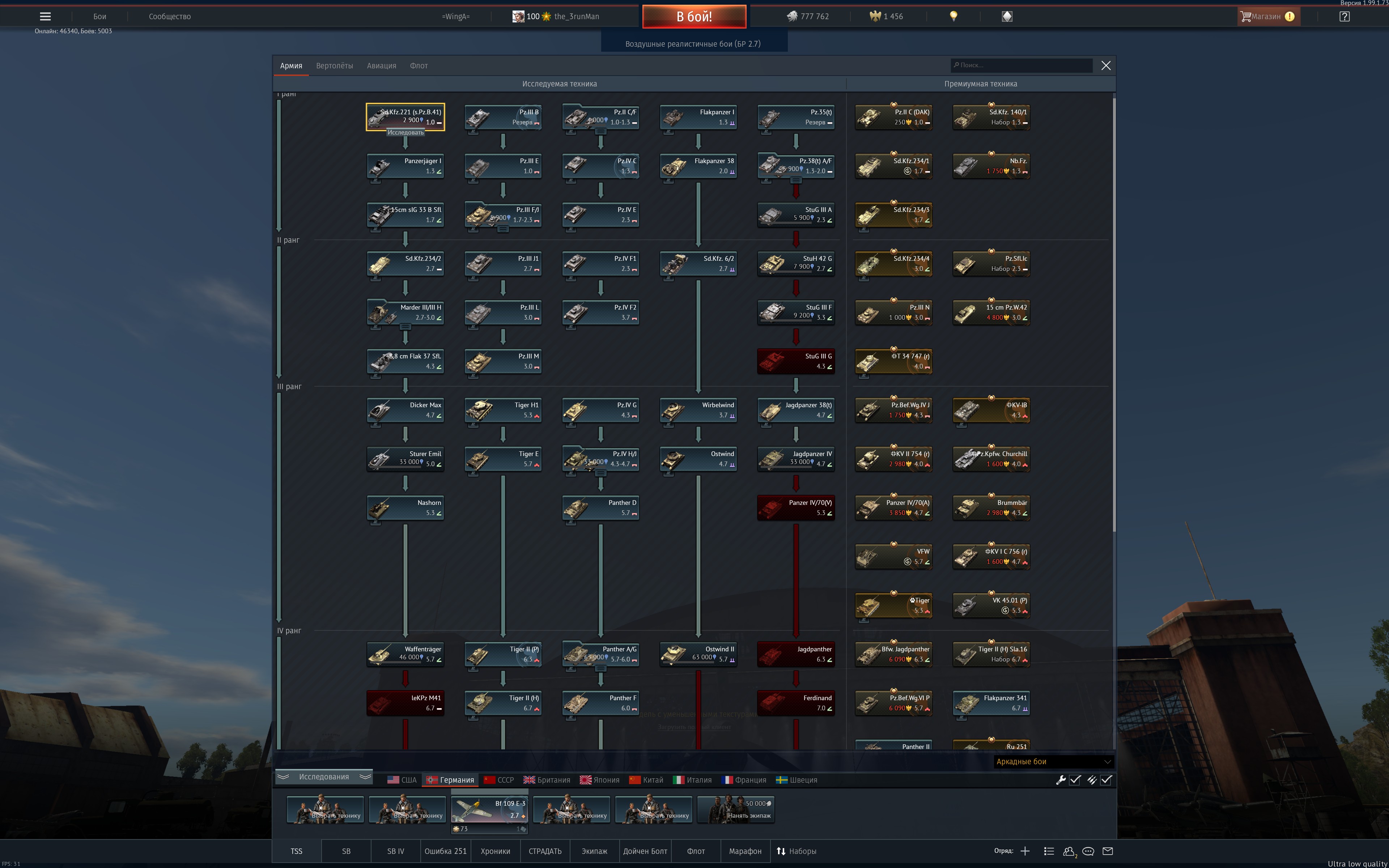1389x868 pixels.
Task: Open the Наборы presets list
Action: (796, 851)
